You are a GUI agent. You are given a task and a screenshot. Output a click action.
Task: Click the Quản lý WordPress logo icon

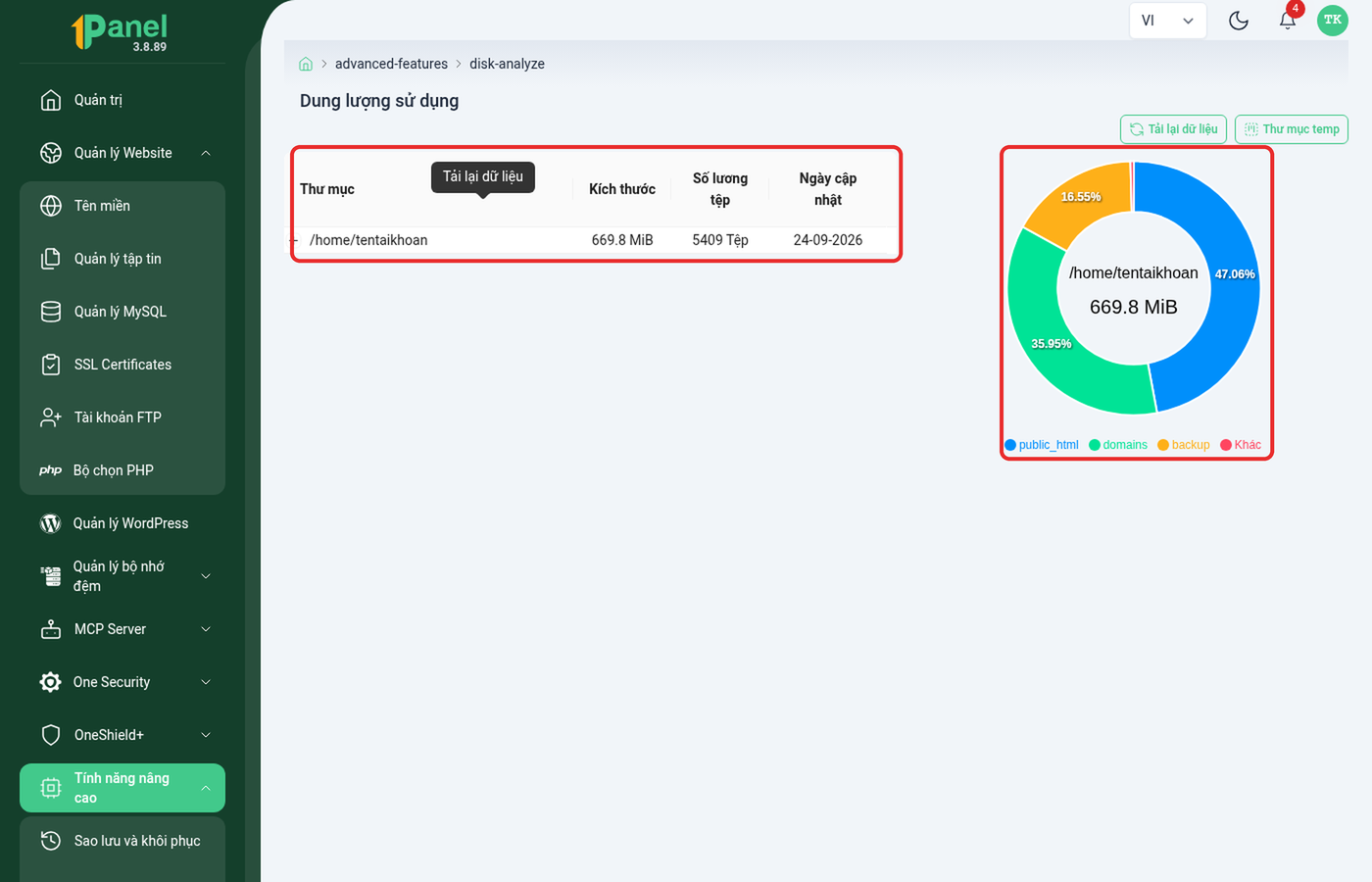point(50,523)
